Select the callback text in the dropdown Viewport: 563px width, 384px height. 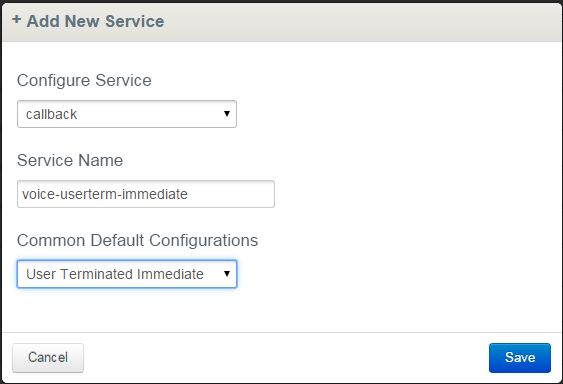[x=51, y=114]
